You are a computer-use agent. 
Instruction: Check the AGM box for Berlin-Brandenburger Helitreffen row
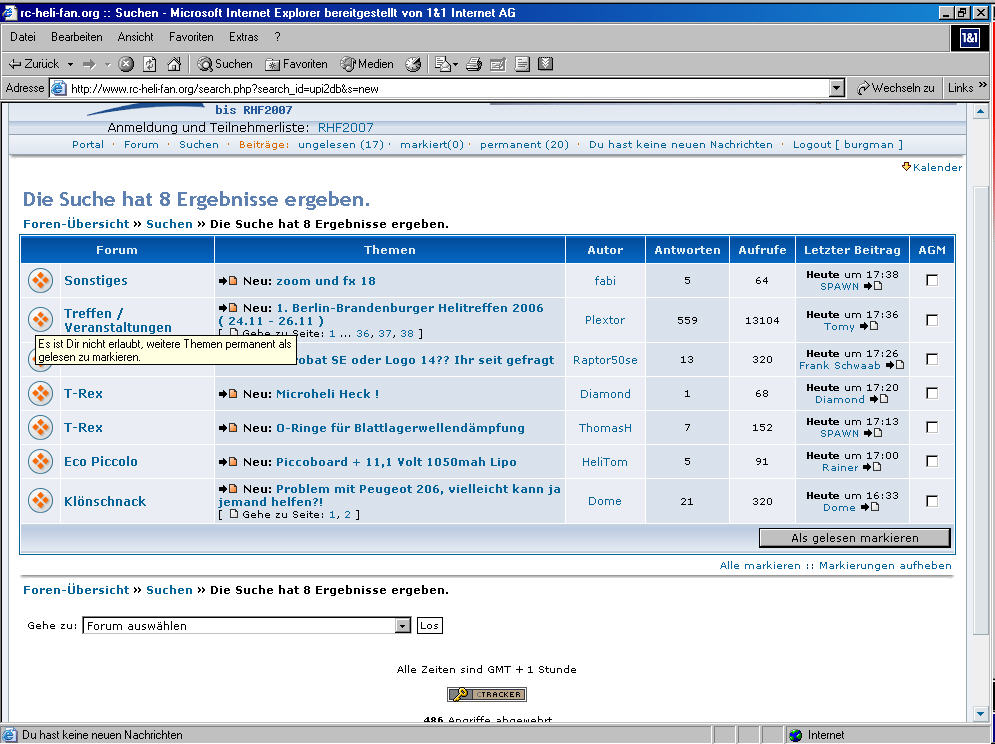pyautogui.click(x=932, y=320)
